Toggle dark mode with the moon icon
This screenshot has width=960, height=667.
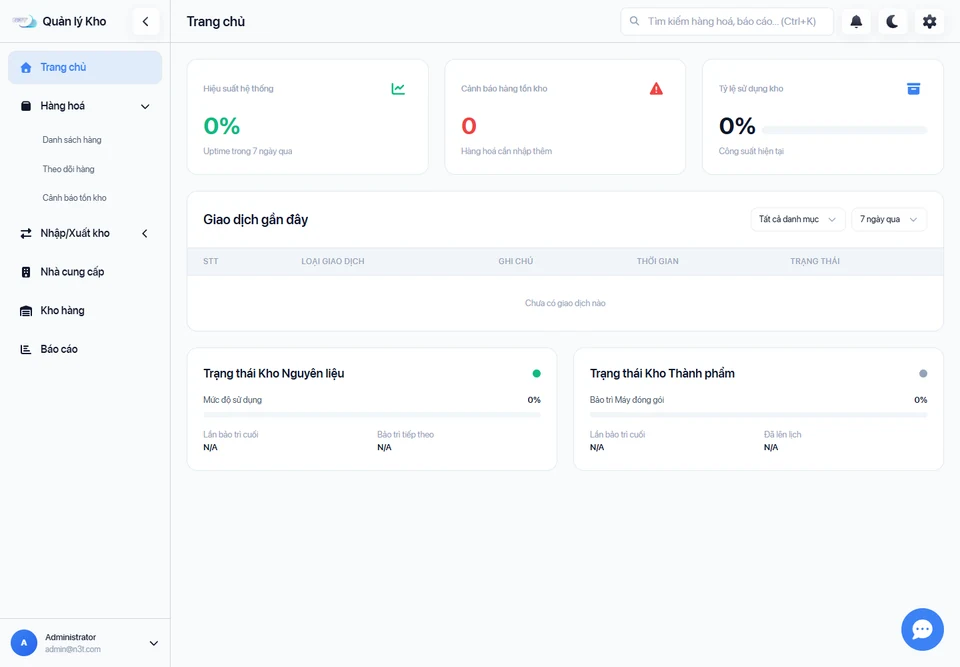[893, 21]
